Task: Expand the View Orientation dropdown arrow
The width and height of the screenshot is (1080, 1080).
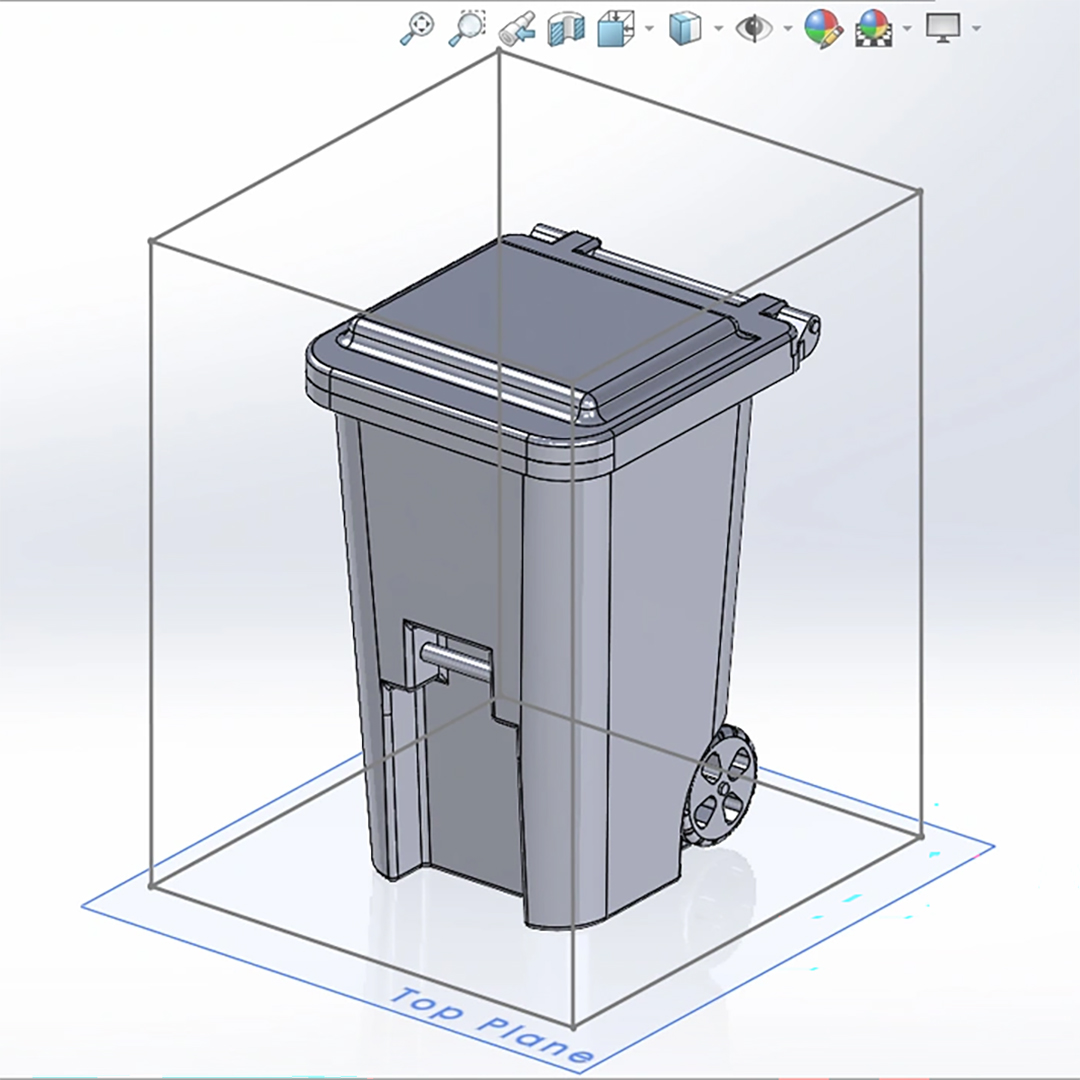Action: pos(649,29)
